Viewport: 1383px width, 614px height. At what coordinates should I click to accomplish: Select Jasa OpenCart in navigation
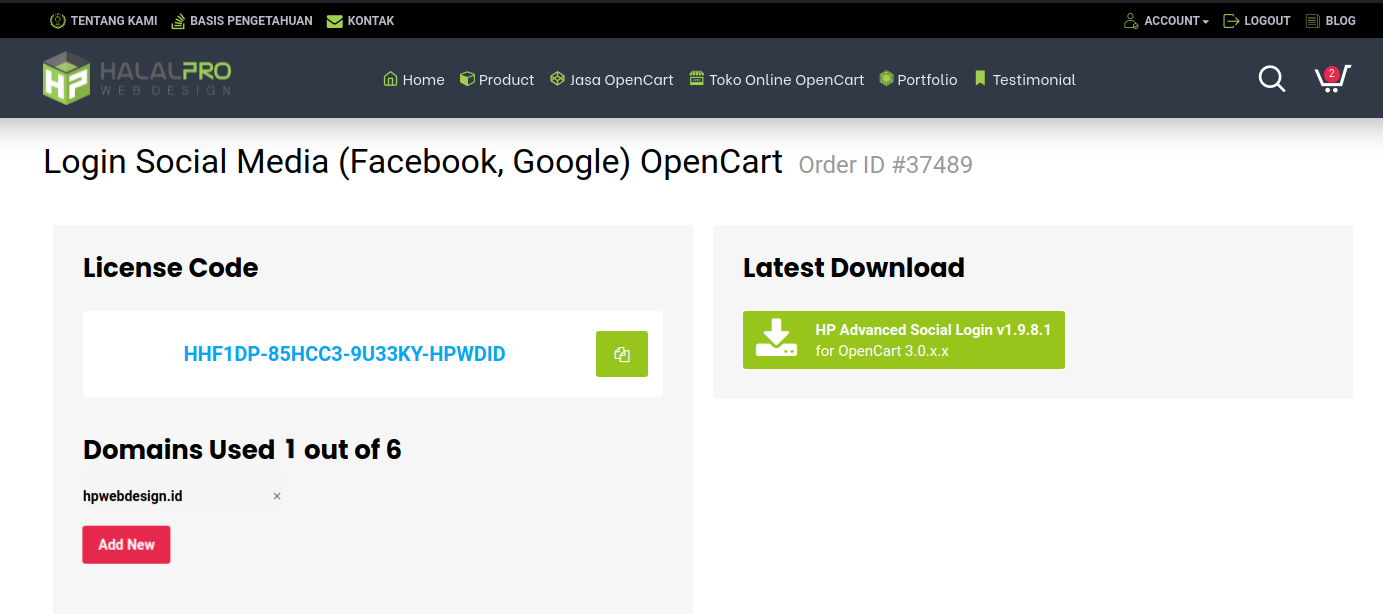tap(612, 79)
